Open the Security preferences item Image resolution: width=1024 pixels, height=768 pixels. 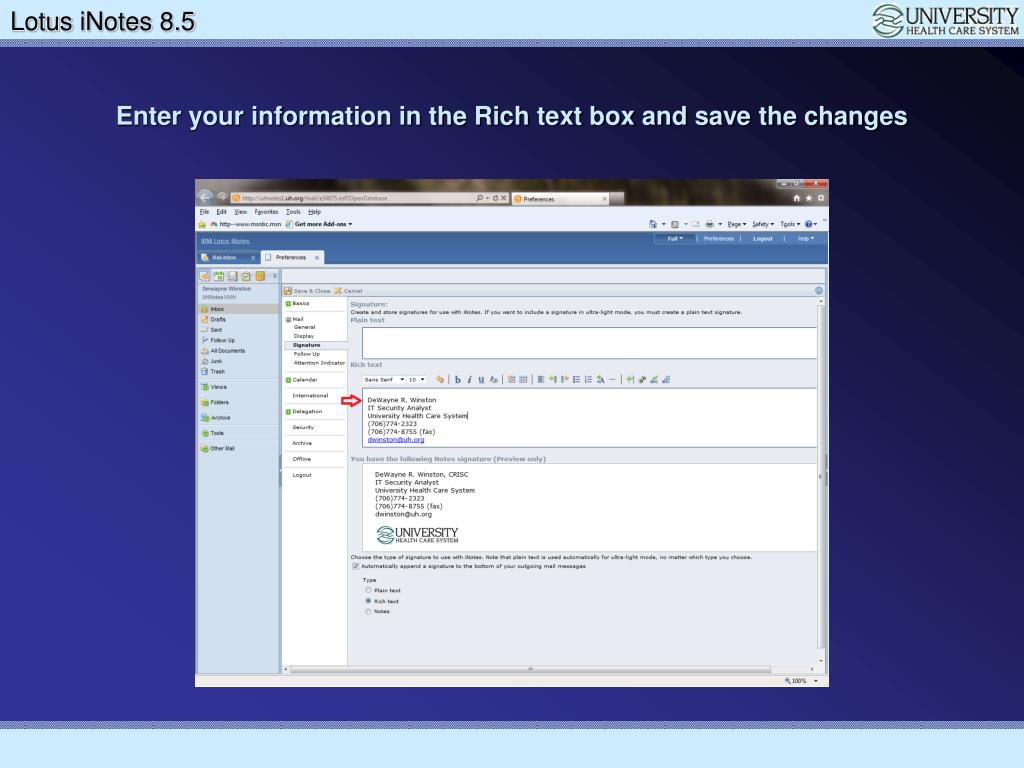pos(303,428)
